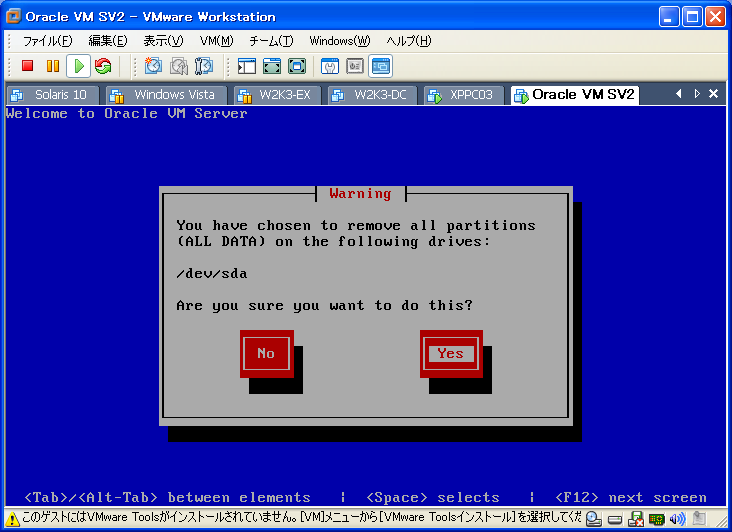Toggle the sidebar view icon
Screen dimensions: 732x532
click(246, 66)
